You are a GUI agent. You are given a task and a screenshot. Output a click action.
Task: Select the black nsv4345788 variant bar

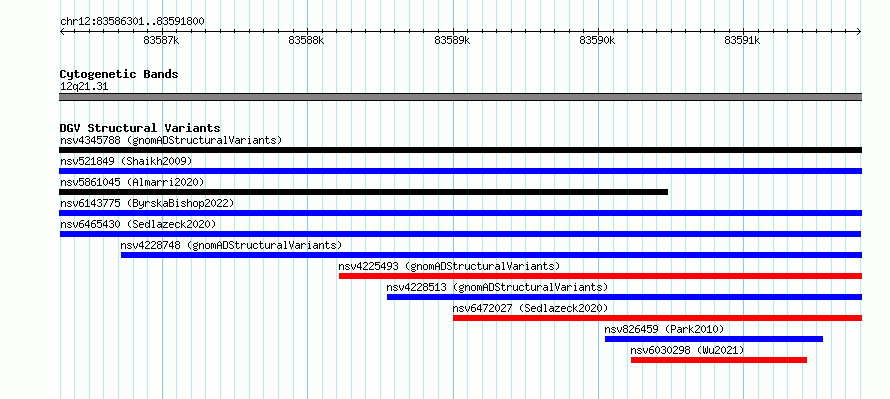[460, 150]
